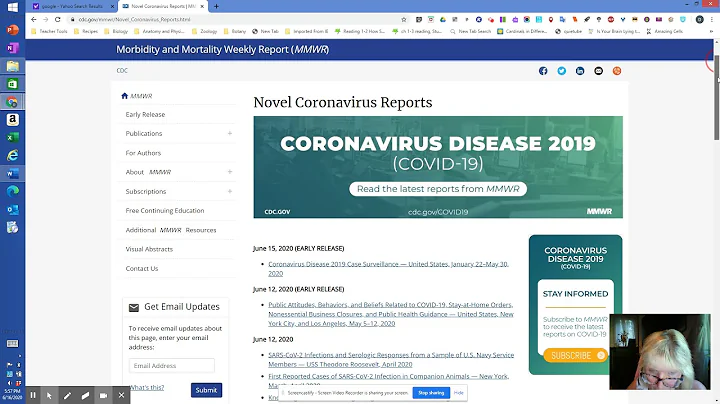Viewport: 720px width, 404px height.
Task: Switch to the Yahoo Search Results tab
Action: point(73,6)
